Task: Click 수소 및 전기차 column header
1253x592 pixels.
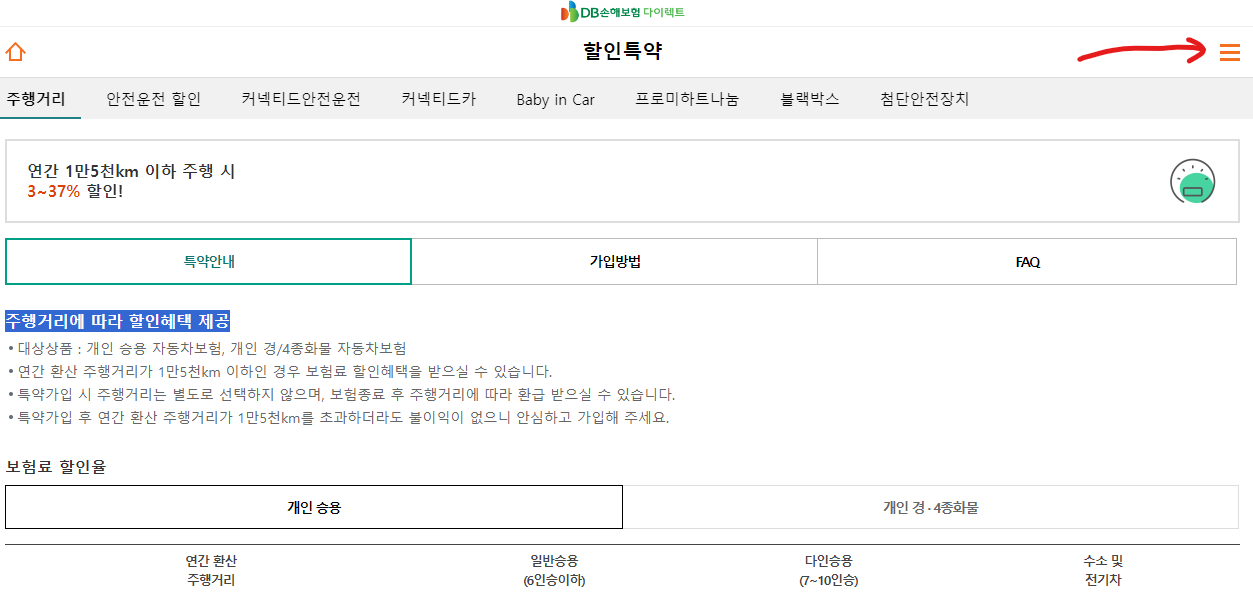Action: 1104,570
